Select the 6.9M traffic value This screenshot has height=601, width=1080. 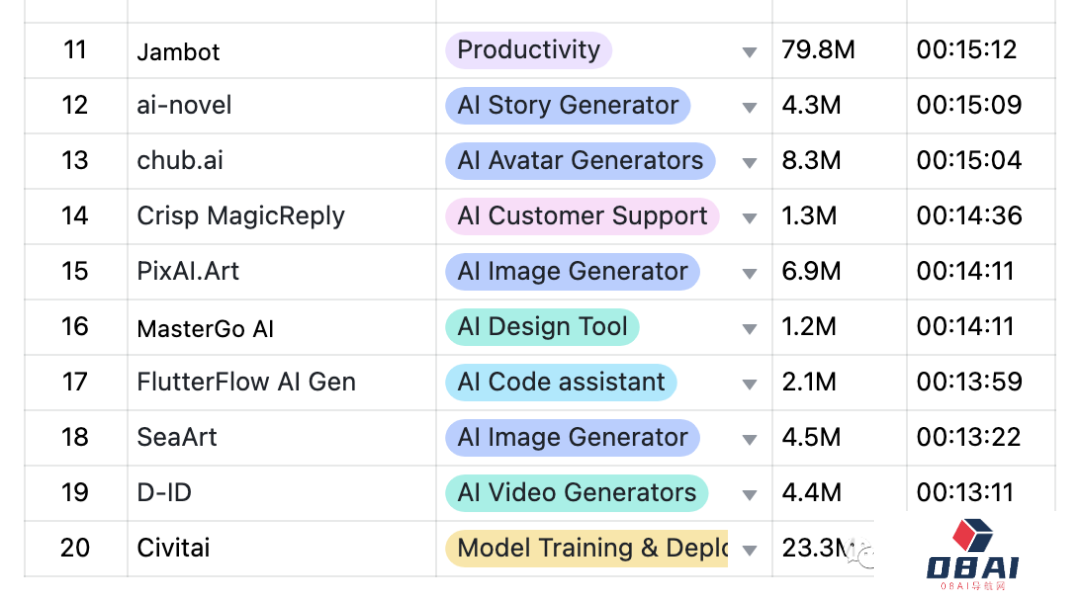[x=811, y=272]
